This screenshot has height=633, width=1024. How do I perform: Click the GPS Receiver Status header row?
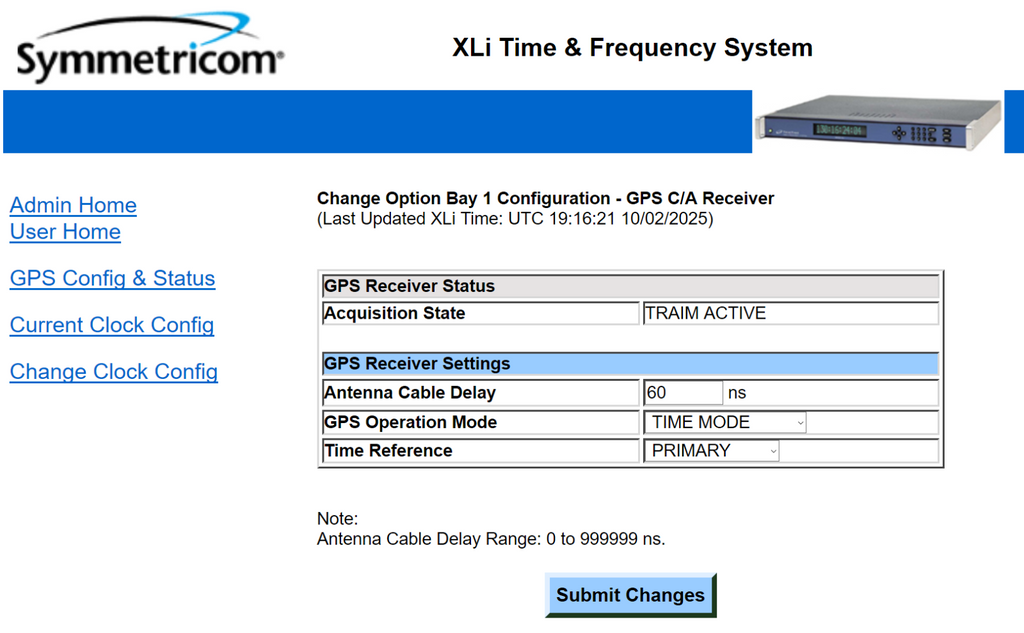tap(630, 286)
